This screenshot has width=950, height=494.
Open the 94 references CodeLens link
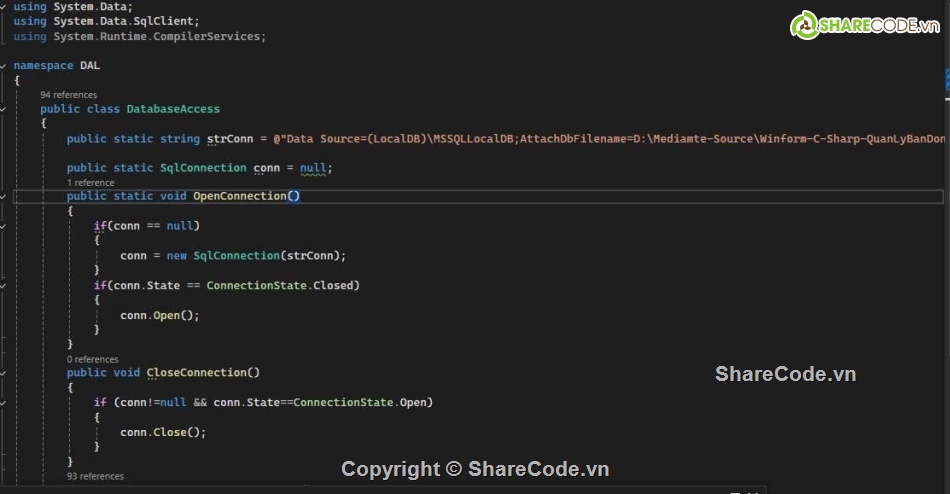[68, 95]
